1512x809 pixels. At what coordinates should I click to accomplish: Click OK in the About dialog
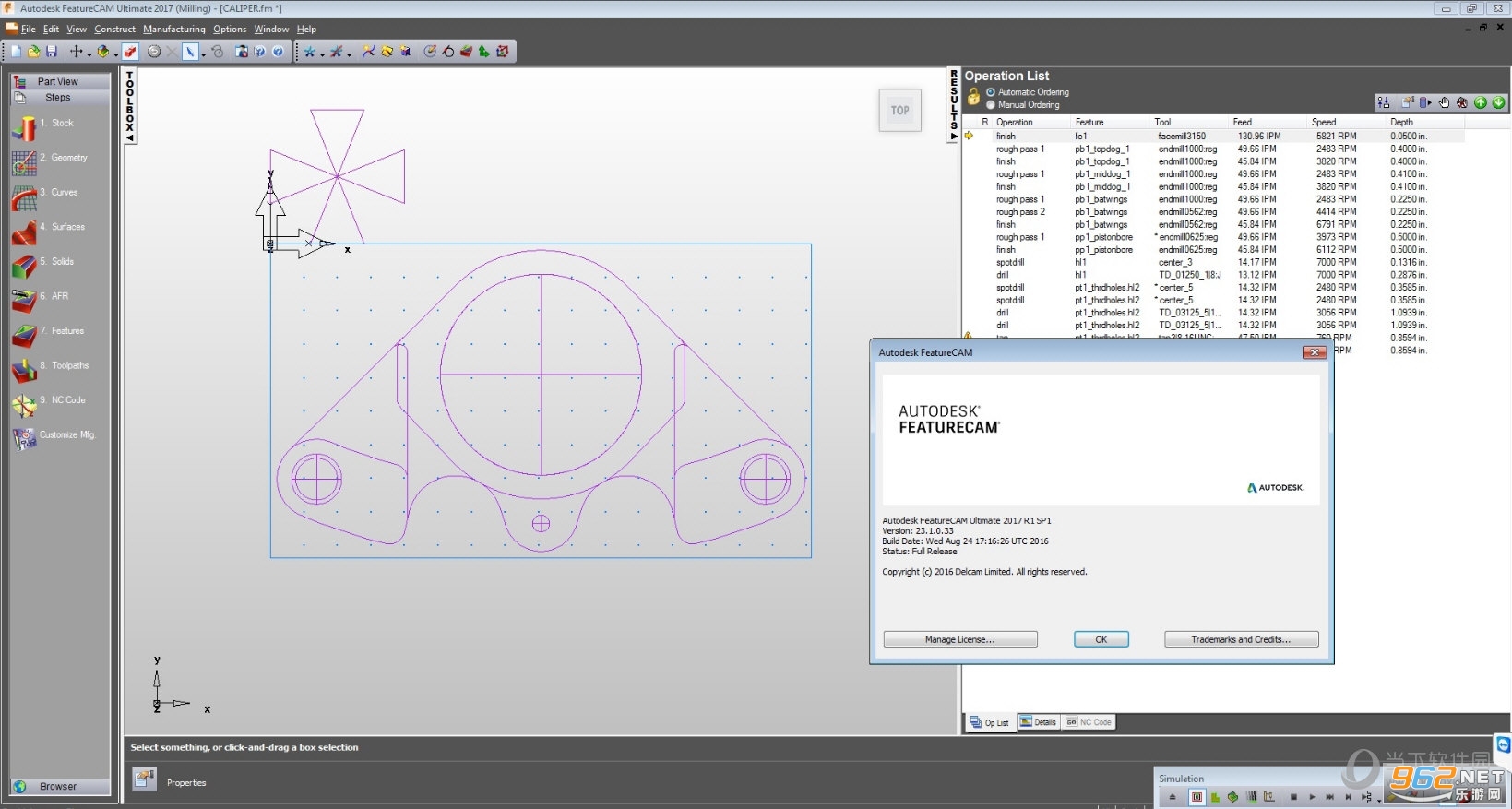click(1101, 639)
